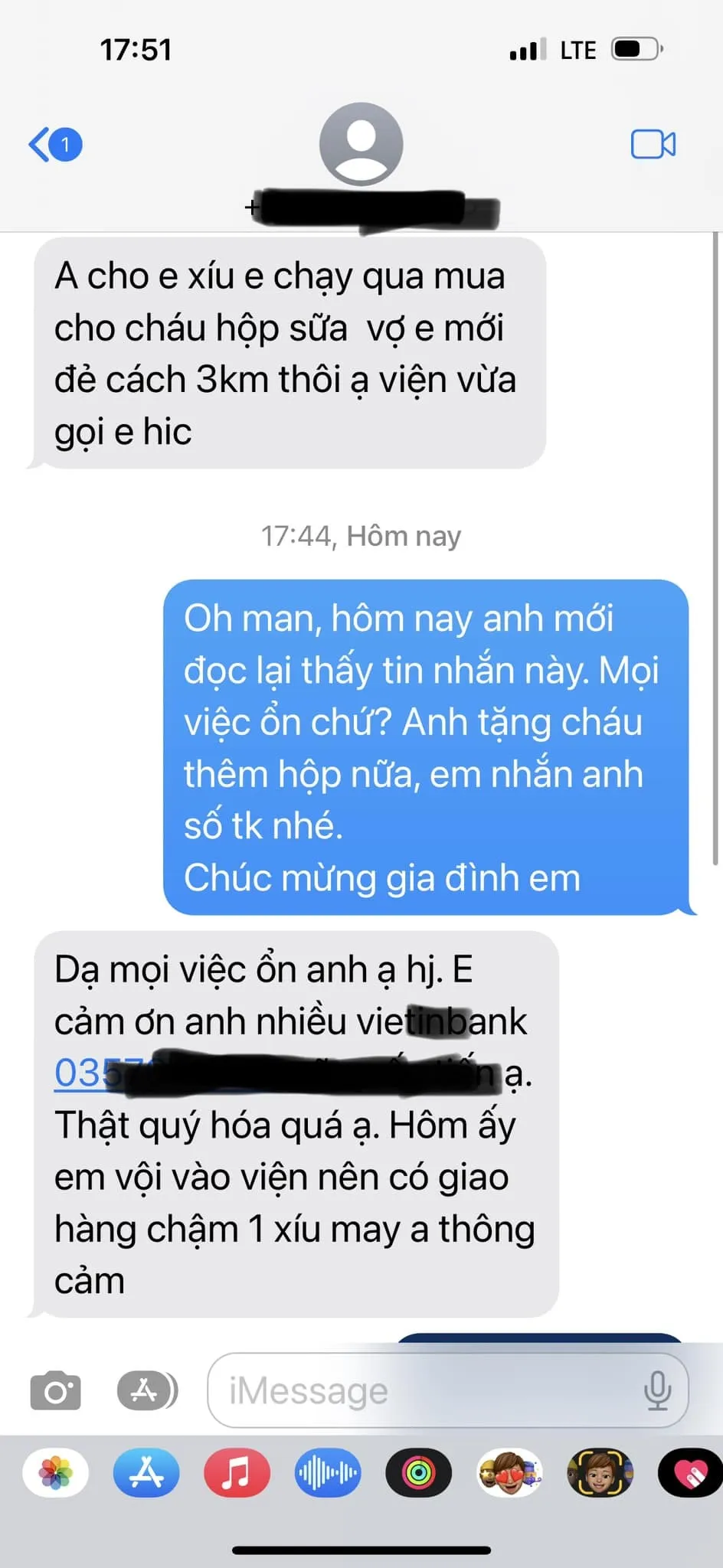
Task: Open Music app in iMessage drawer
Action: tap(237, 1472)
